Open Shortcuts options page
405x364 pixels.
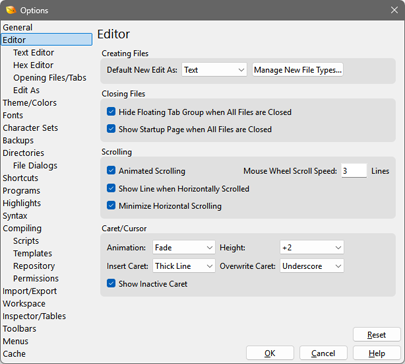tap(20, 178)
